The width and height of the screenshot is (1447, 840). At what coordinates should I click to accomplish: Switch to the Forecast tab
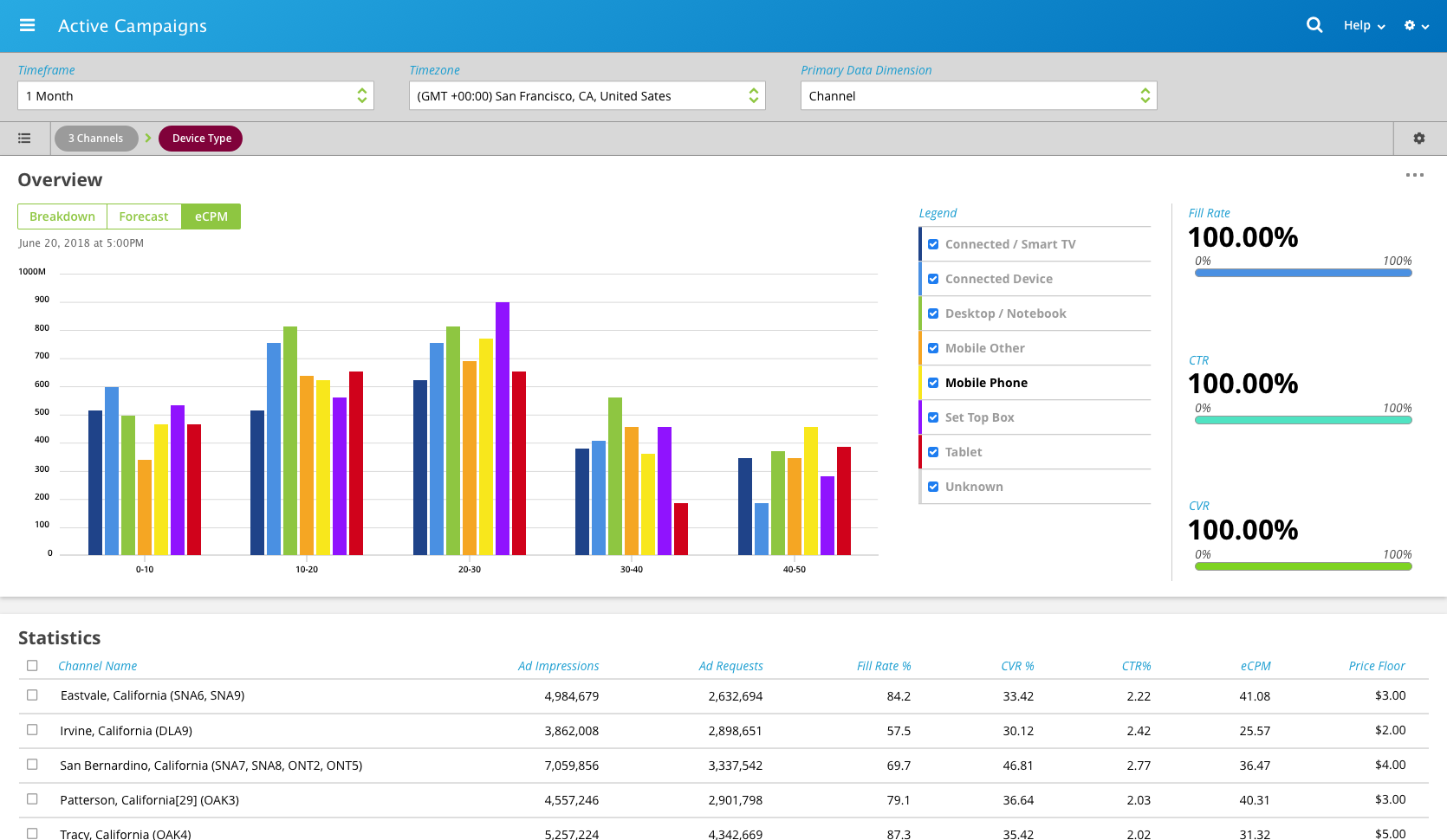point(144,216)
